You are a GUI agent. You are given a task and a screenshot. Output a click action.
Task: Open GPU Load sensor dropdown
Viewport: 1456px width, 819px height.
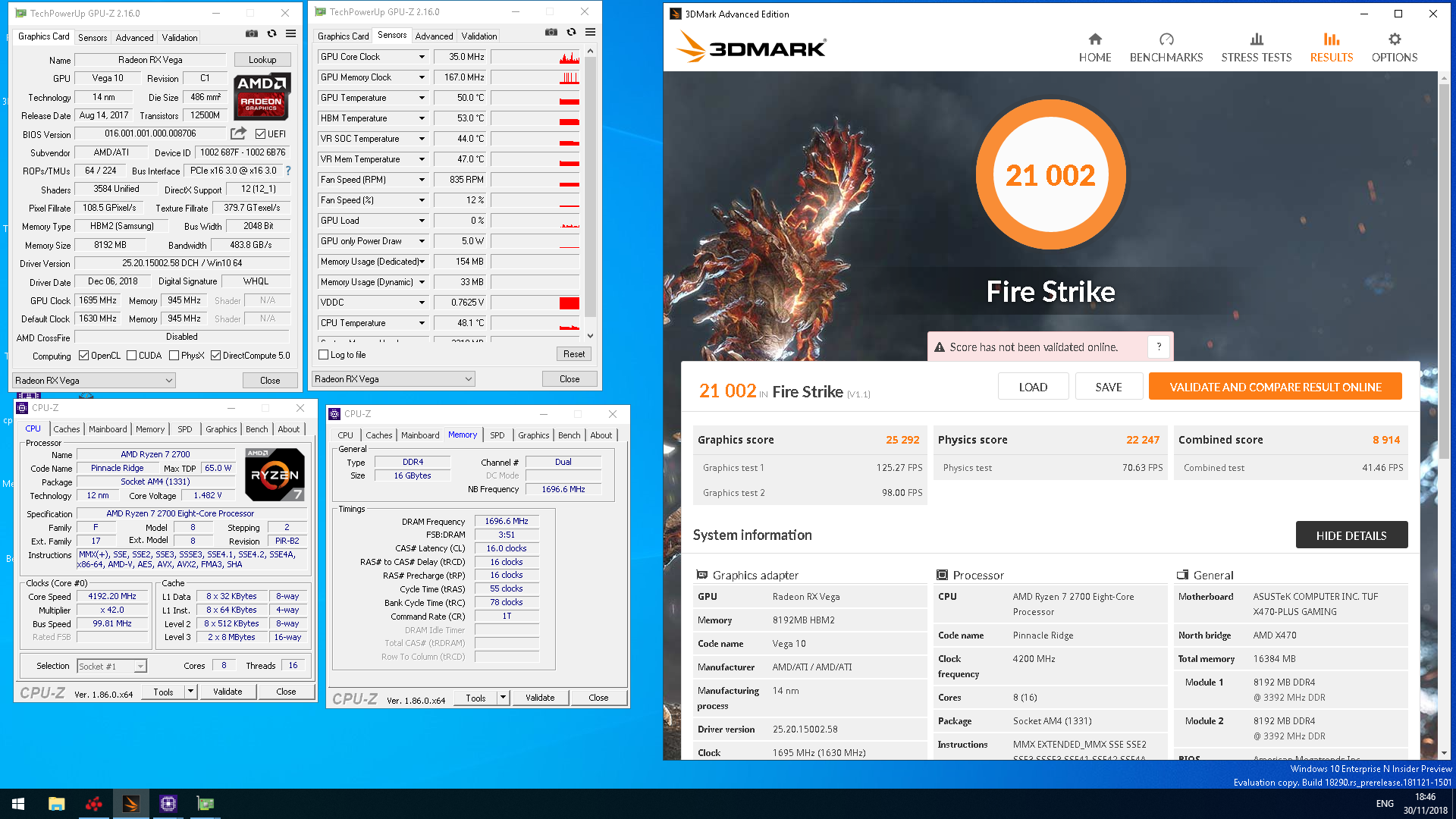click(422, 221)
